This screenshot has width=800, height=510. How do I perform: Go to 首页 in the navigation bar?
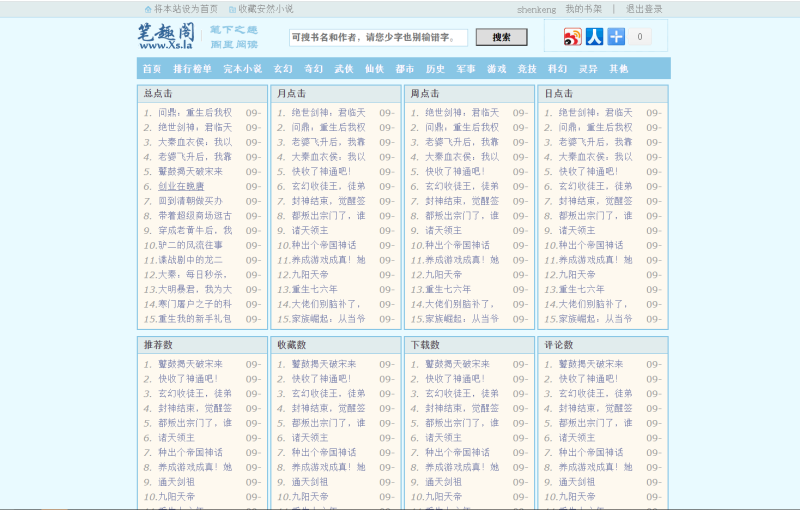click(152, 69)
